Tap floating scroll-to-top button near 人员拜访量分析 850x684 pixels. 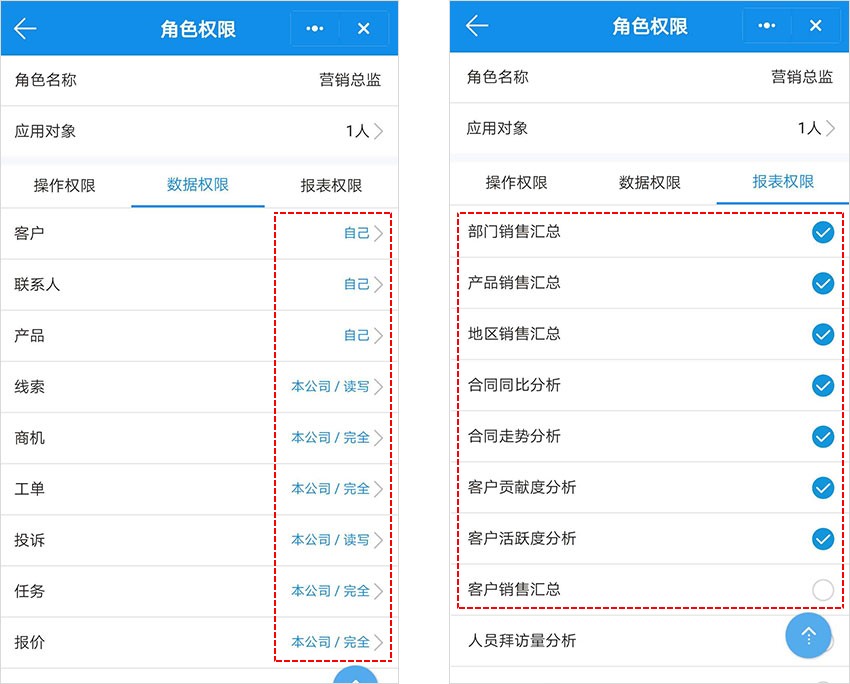click(808, 635)
